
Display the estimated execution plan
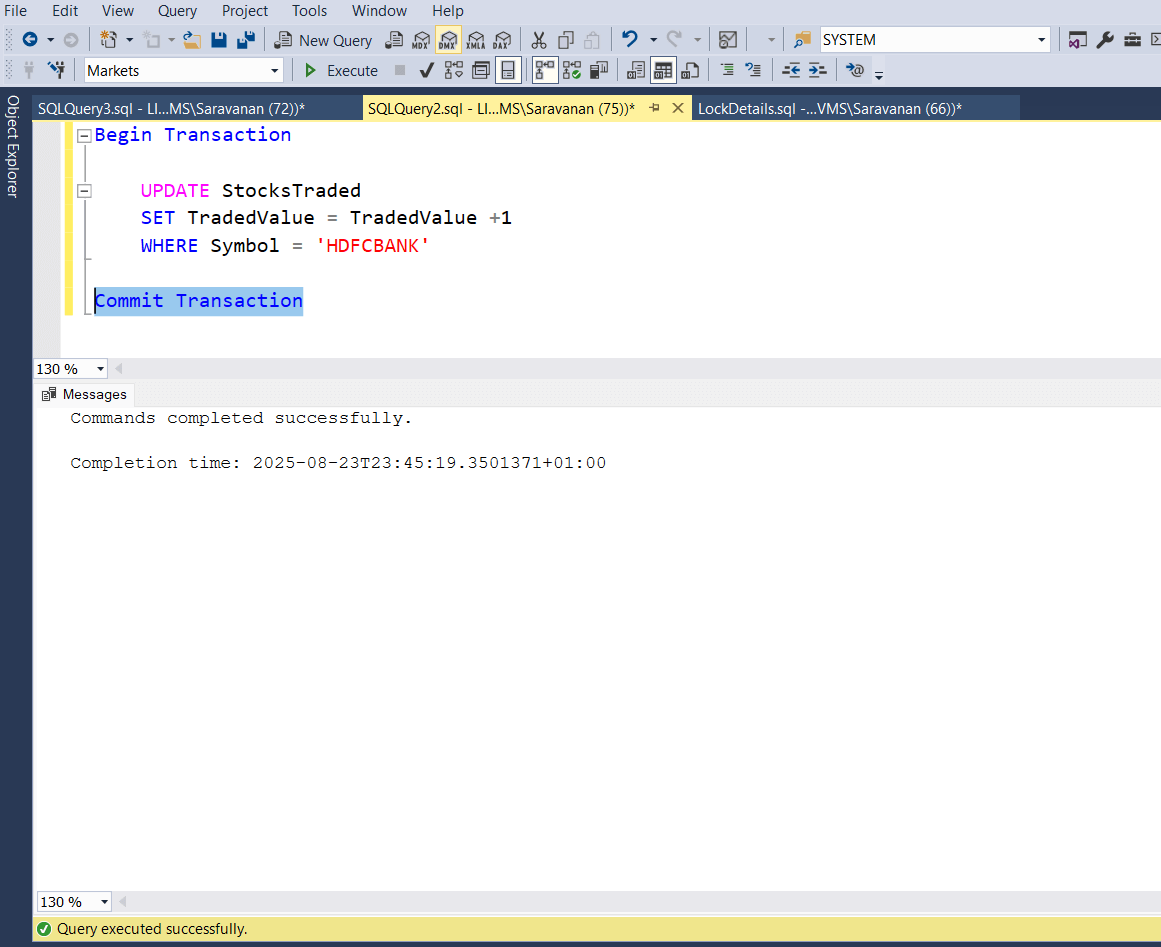453,70
